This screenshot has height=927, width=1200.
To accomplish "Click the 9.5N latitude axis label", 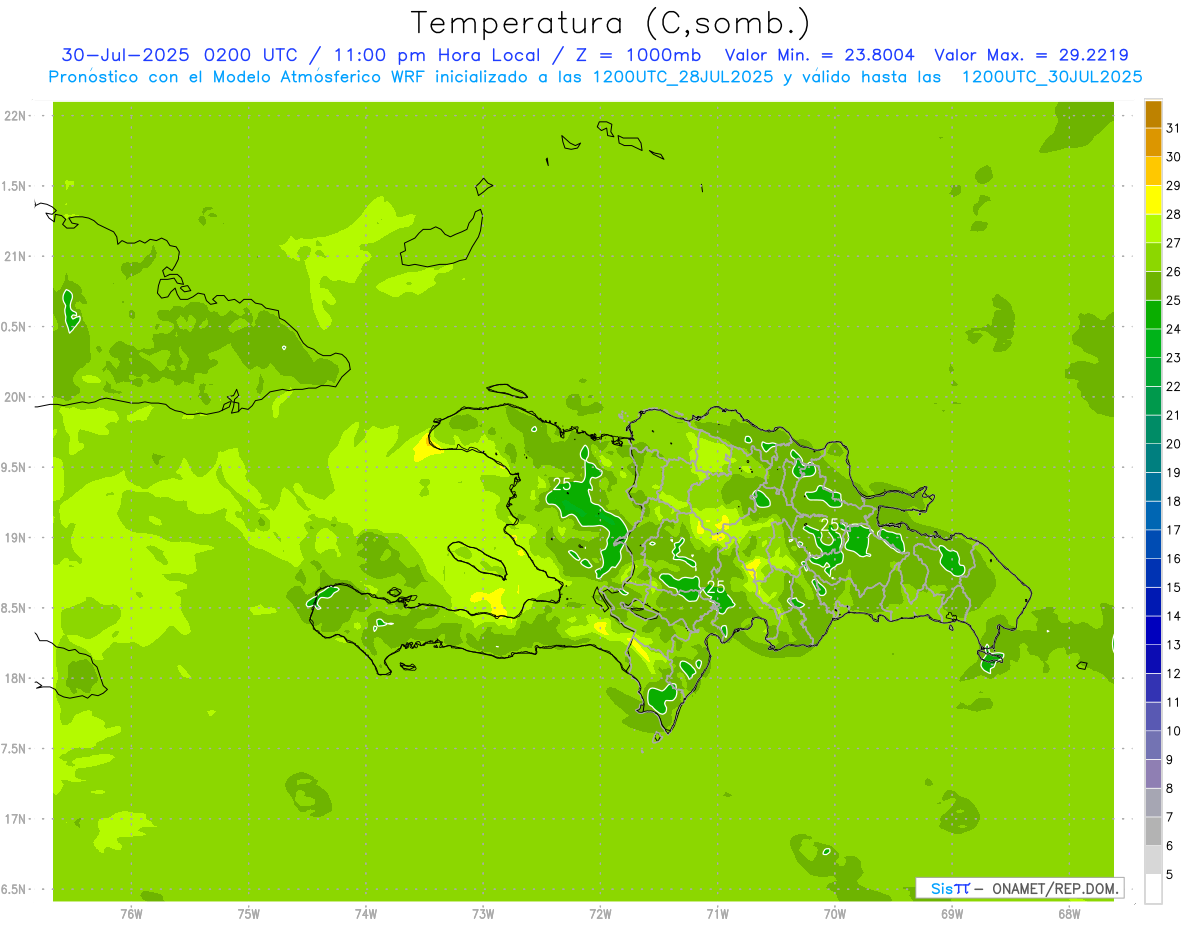I will pos(15,467).
